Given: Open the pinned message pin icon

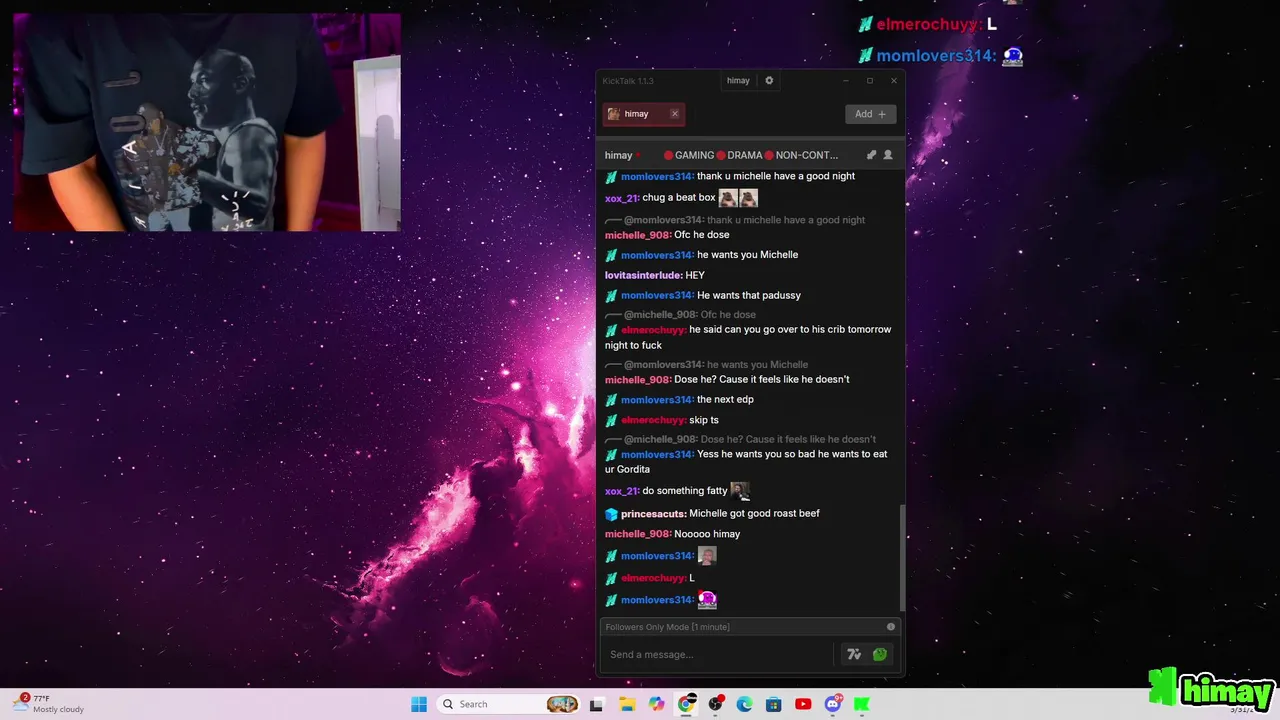Looking at the screenshot, I should click(x=871, y=155).
